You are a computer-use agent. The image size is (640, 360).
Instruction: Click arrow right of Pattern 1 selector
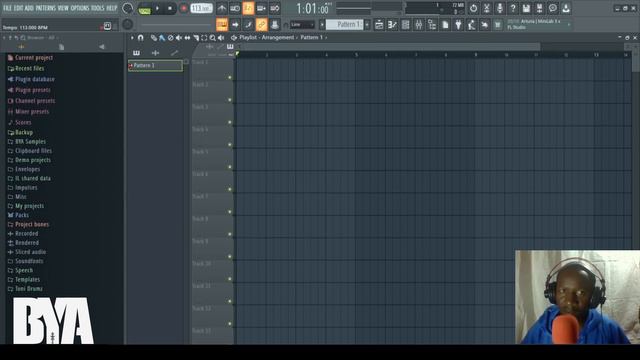(367, 25)
